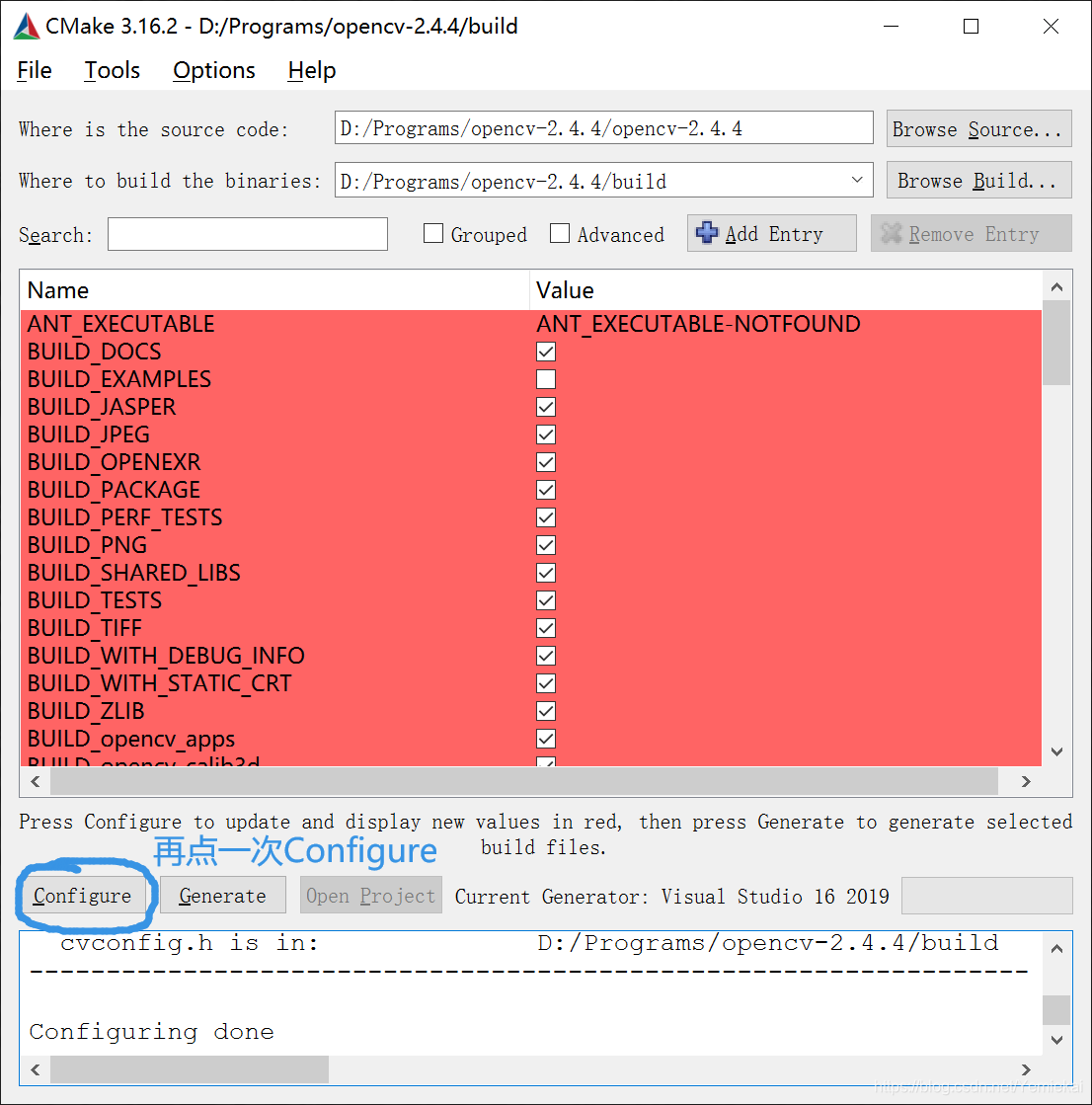Click the Value column header
The width and height of the screenshot is (1092, 1105).
click(785, 290)
